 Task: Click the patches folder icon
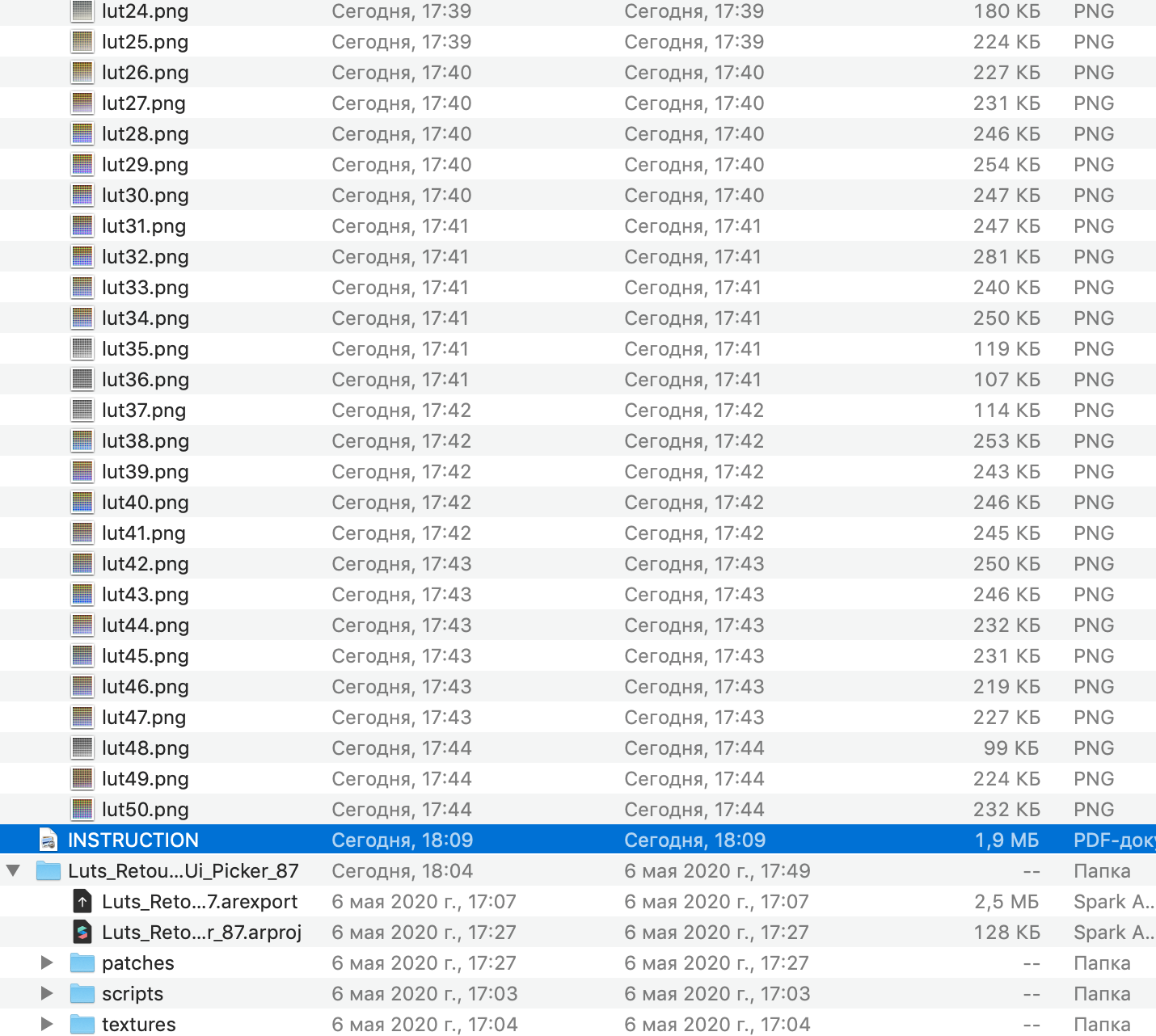[x=82, y=963]
